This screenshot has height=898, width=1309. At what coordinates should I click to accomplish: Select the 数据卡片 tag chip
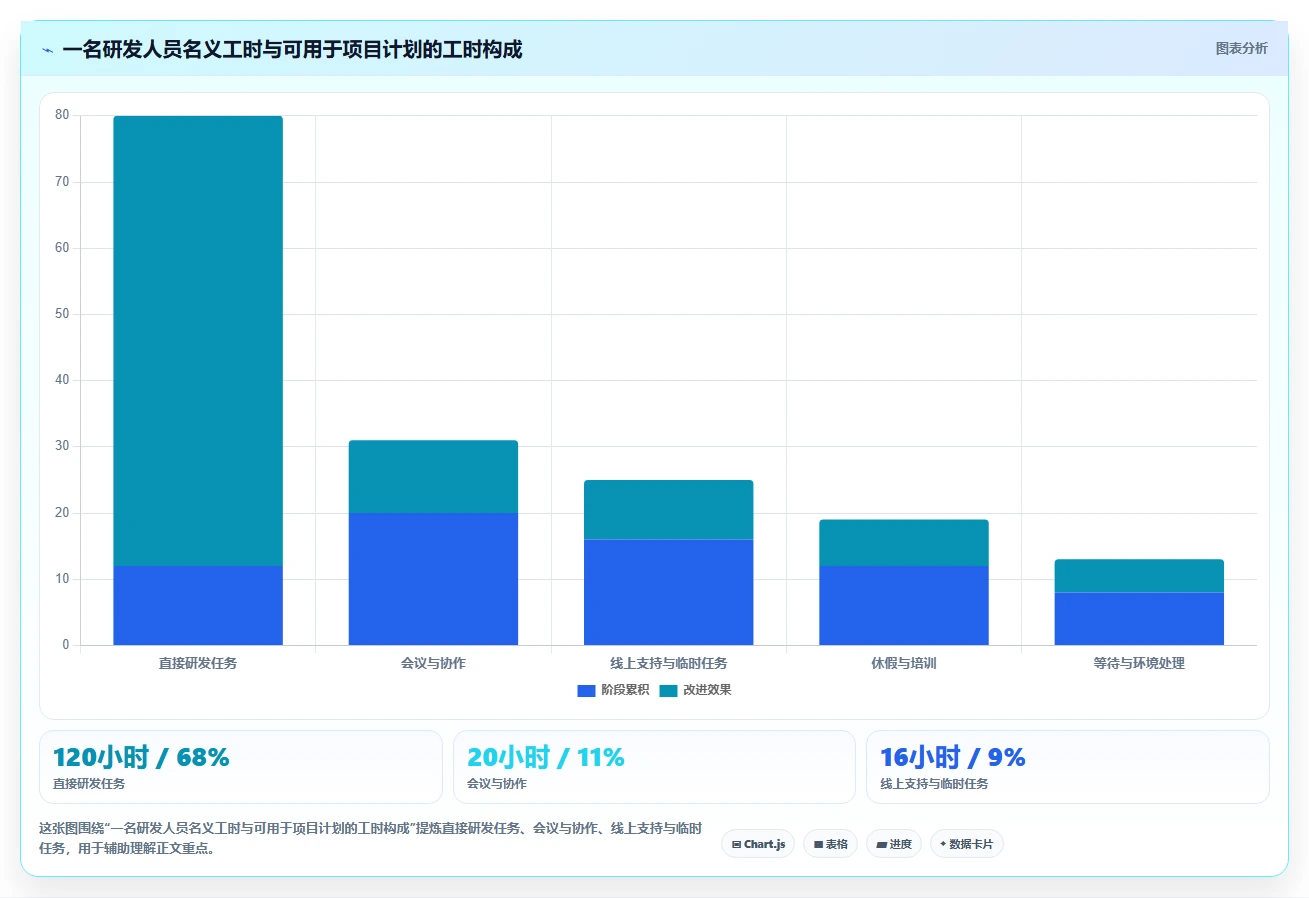point(967,844)
